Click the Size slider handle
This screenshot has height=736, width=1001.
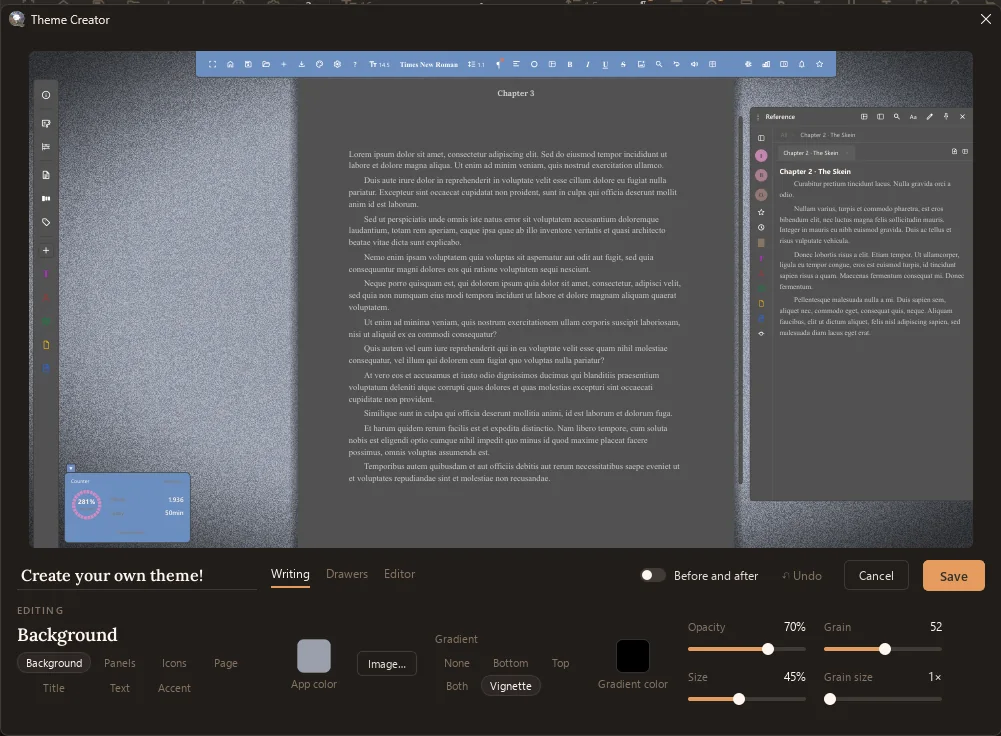(739, 699)
